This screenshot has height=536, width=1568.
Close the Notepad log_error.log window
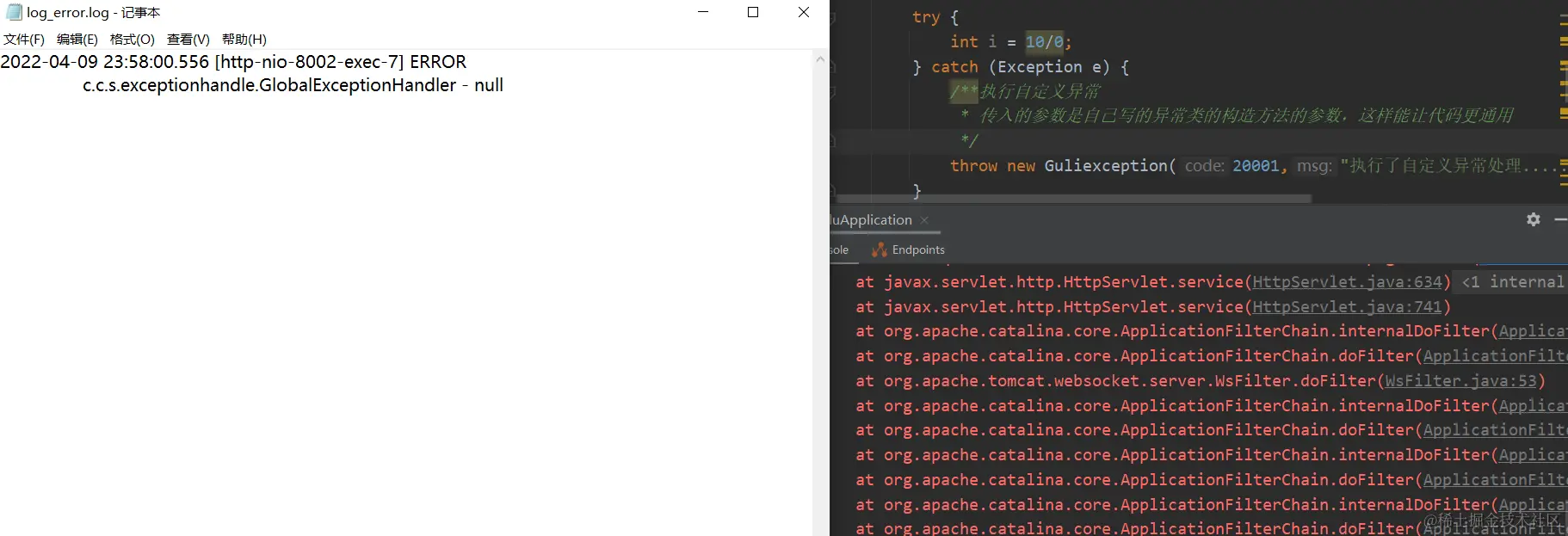[804, 12]
